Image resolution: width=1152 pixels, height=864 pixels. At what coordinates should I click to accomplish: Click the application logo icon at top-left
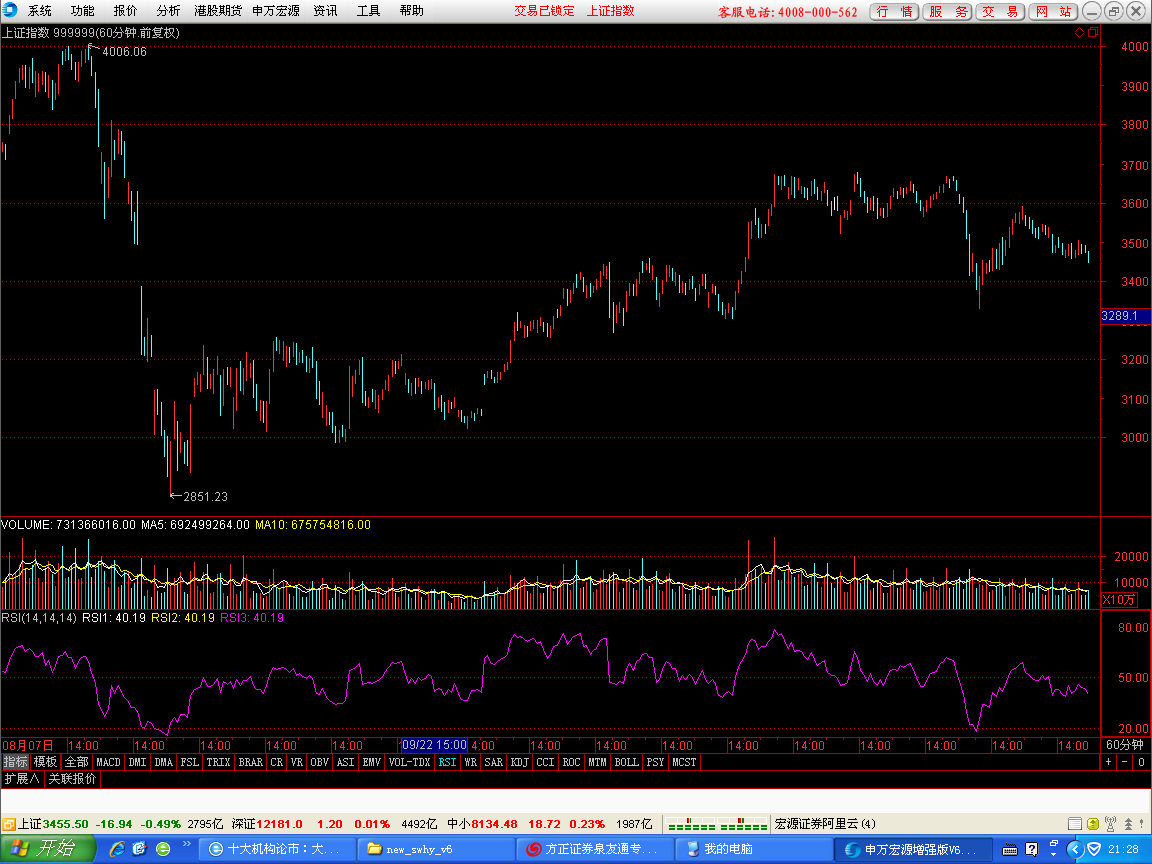[x=10, y=10]
